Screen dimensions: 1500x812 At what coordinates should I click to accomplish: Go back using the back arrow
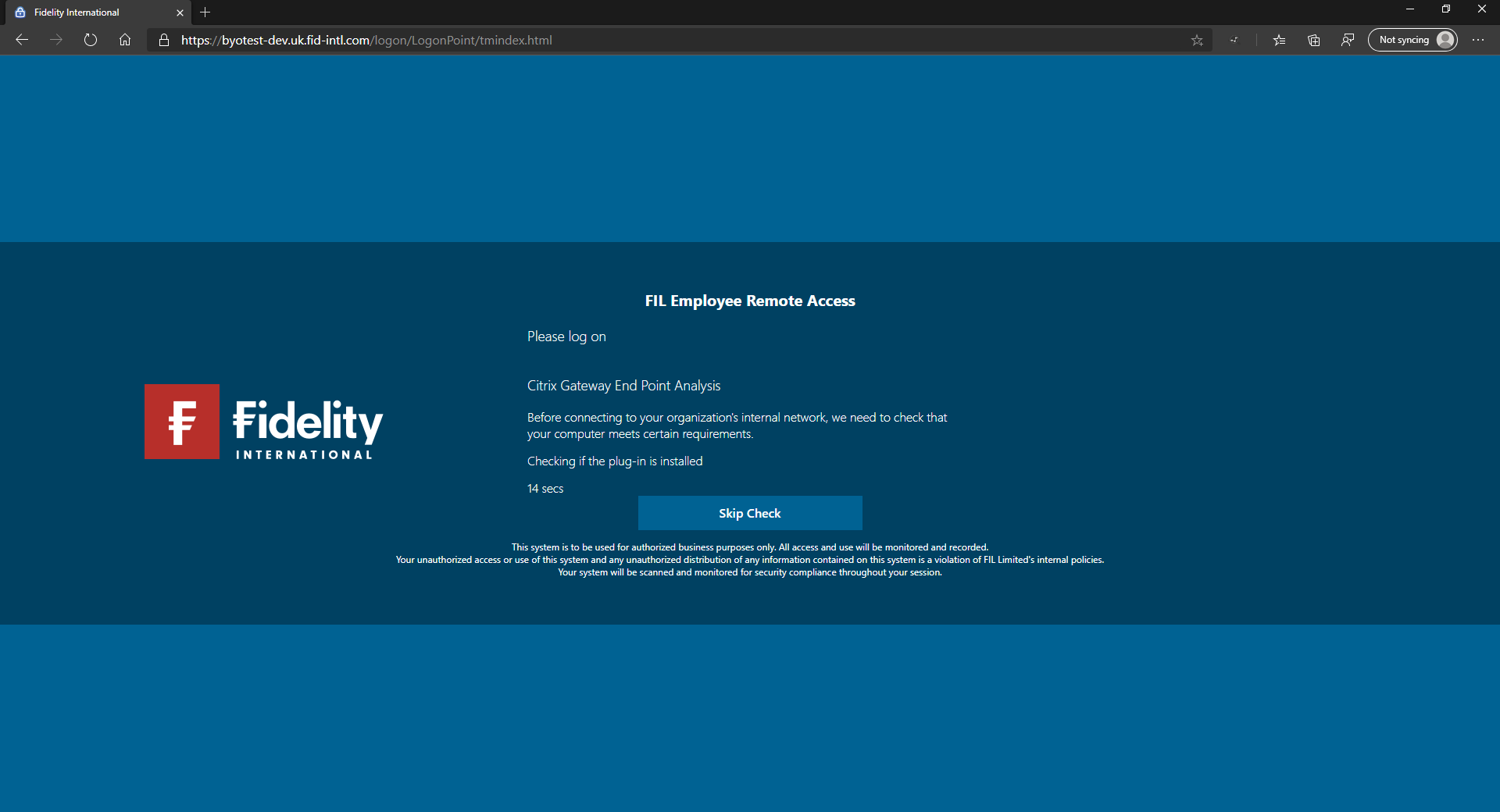[22, 40]
